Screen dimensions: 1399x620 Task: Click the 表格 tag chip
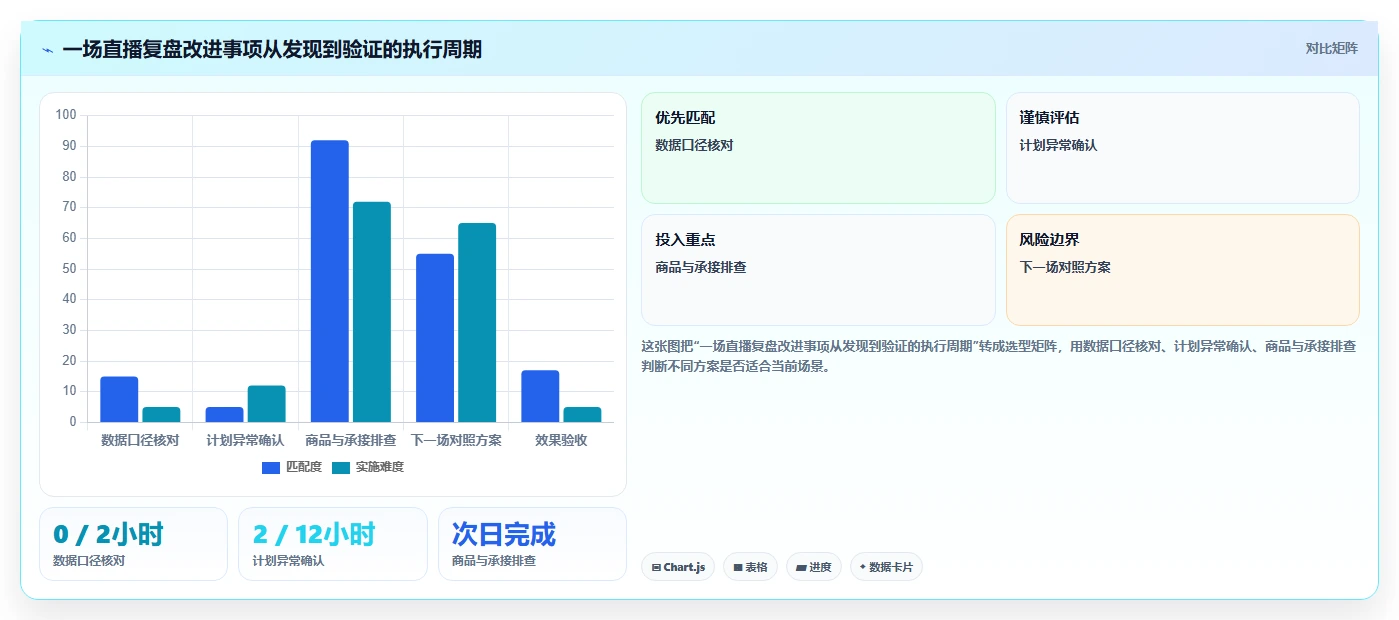[x=750, y=567]
